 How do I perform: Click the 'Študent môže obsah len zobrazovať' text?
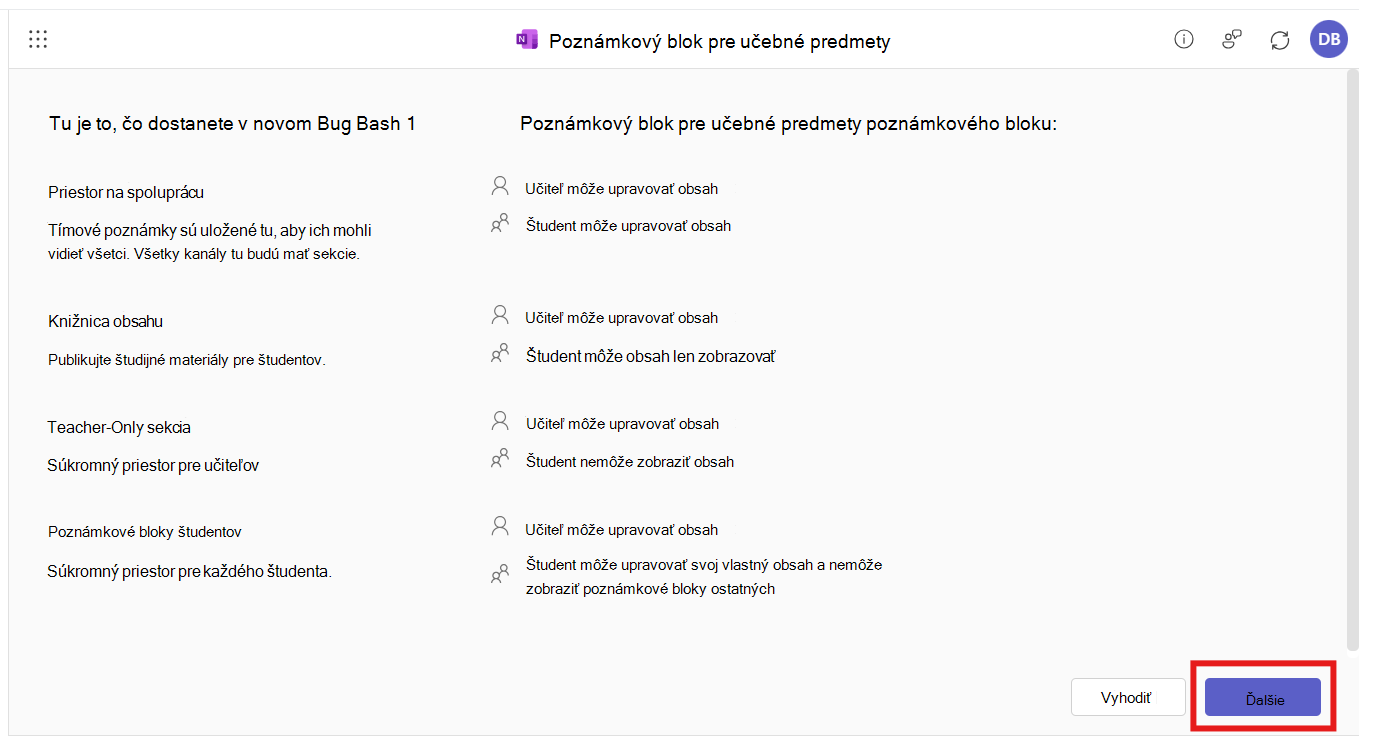[x=650, y=356]
